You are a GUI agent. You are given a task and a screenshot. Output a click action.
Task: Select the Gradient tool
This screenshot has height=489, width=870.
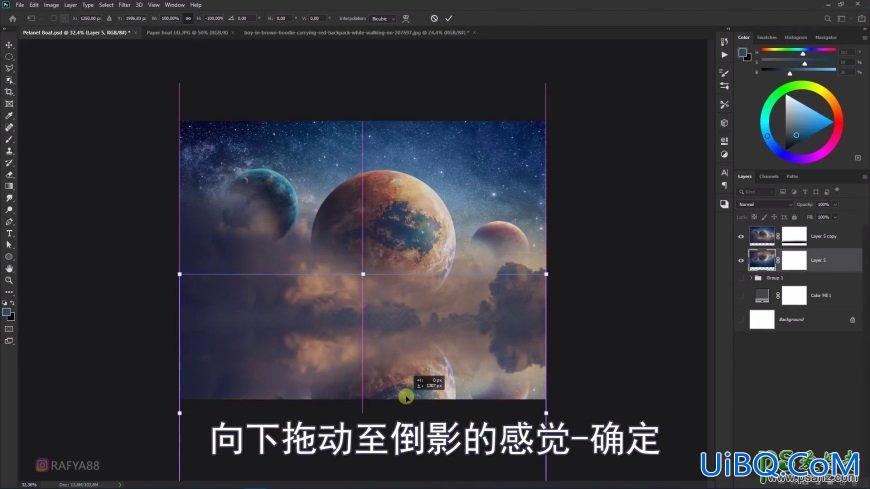coord(9,186)
